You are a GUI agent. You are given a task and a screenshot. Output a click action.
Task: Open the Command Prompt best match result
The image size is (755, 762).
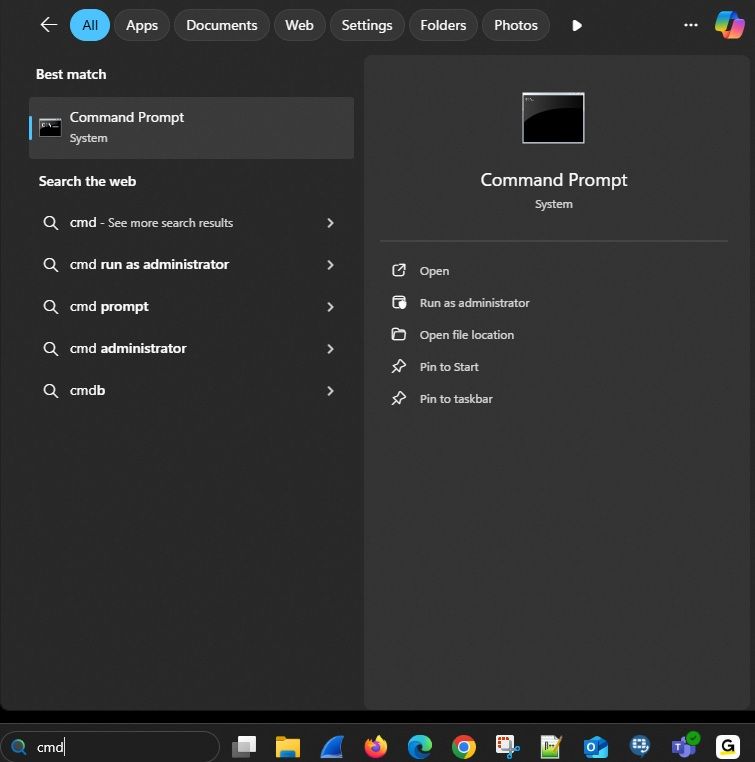pyautogui.click(x=191, y=128)
